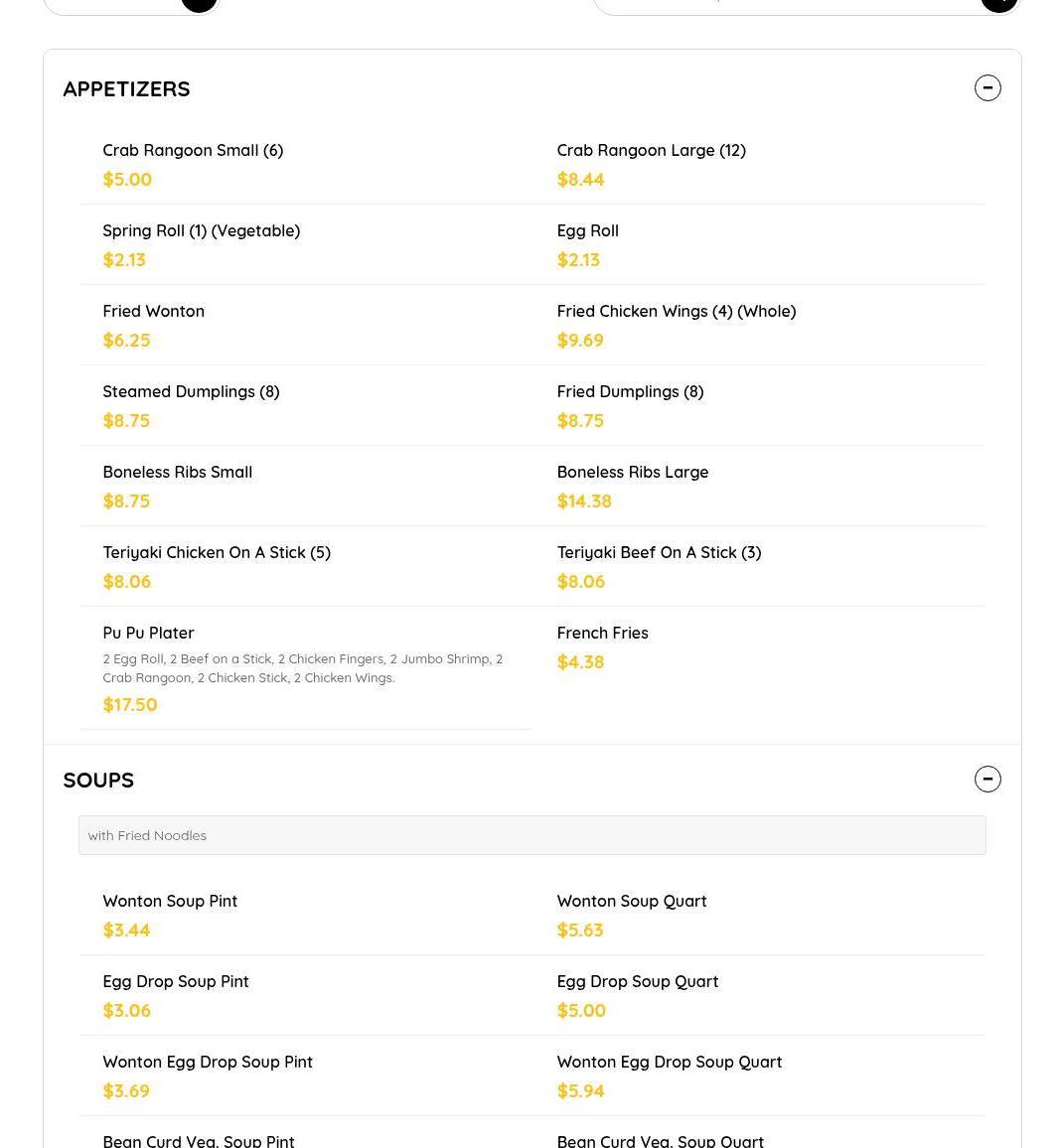1063x1148 pixels.
Task: Pick Teriyaki Chicken On A Stick
Action: tap(216, 553)
